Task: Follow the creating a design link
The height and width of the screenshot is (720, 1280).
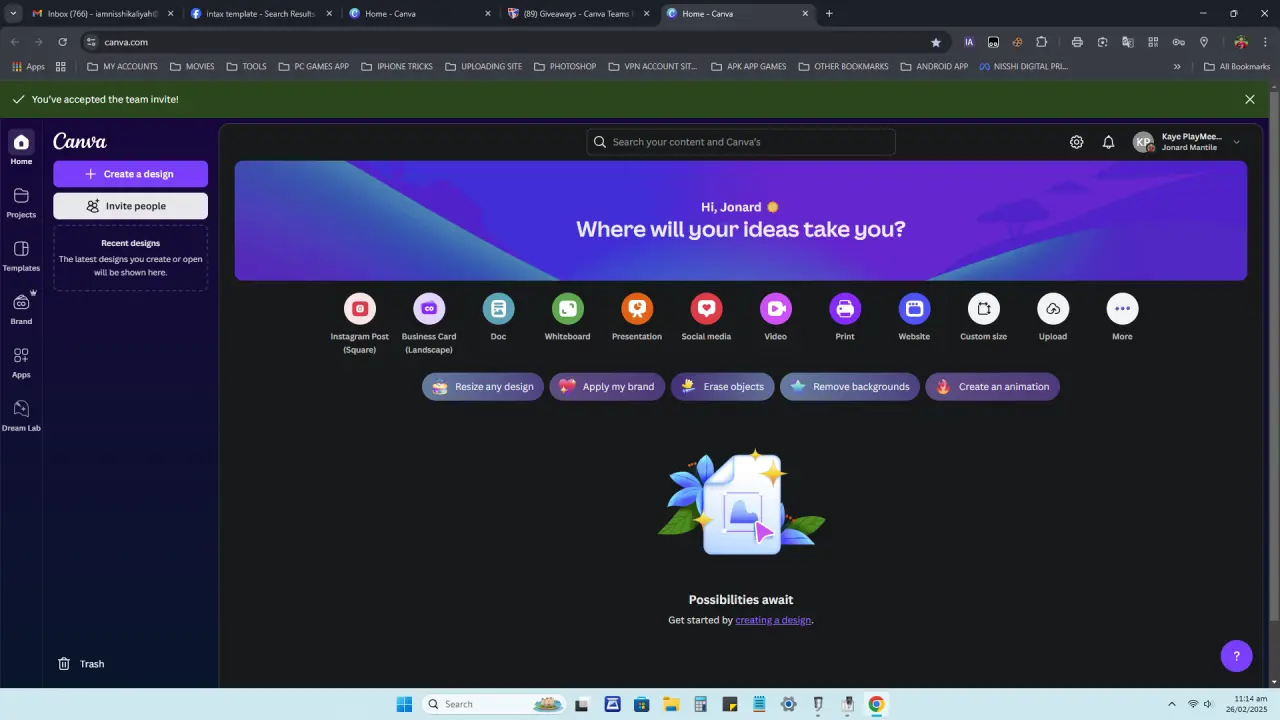Action: 773,620
